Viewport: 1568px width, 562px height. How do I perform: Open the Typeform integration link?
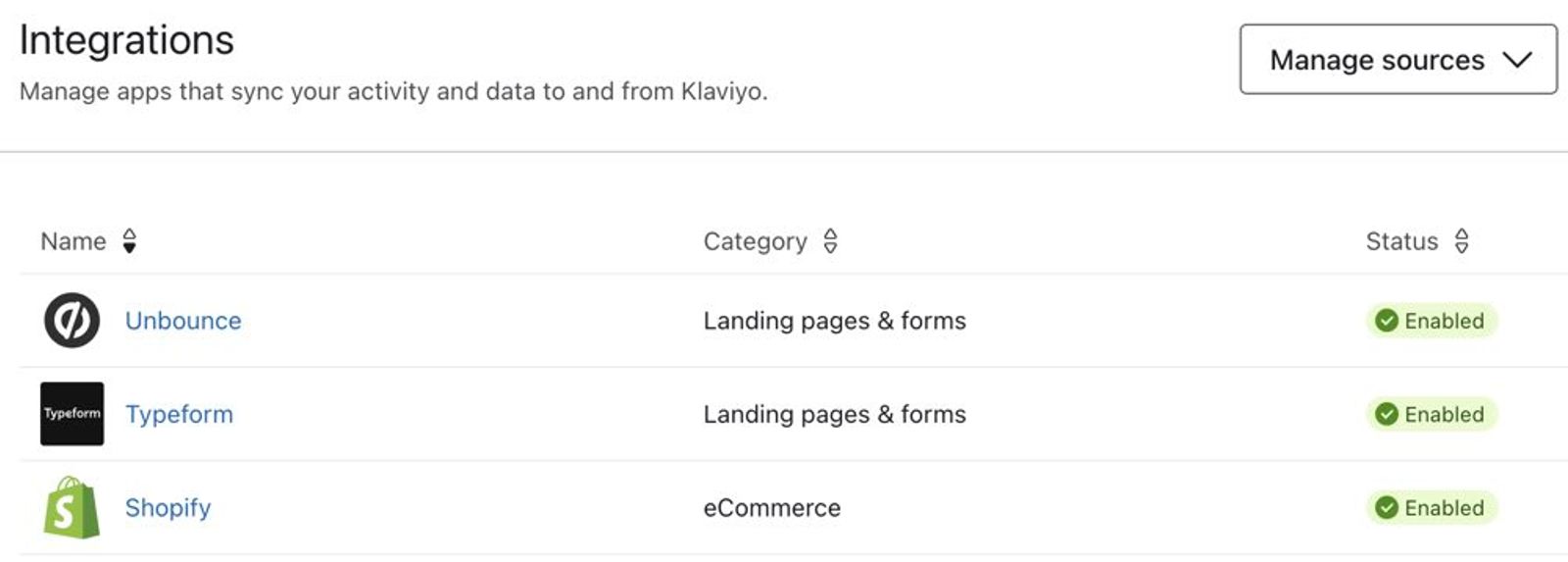tap(179, 414)
